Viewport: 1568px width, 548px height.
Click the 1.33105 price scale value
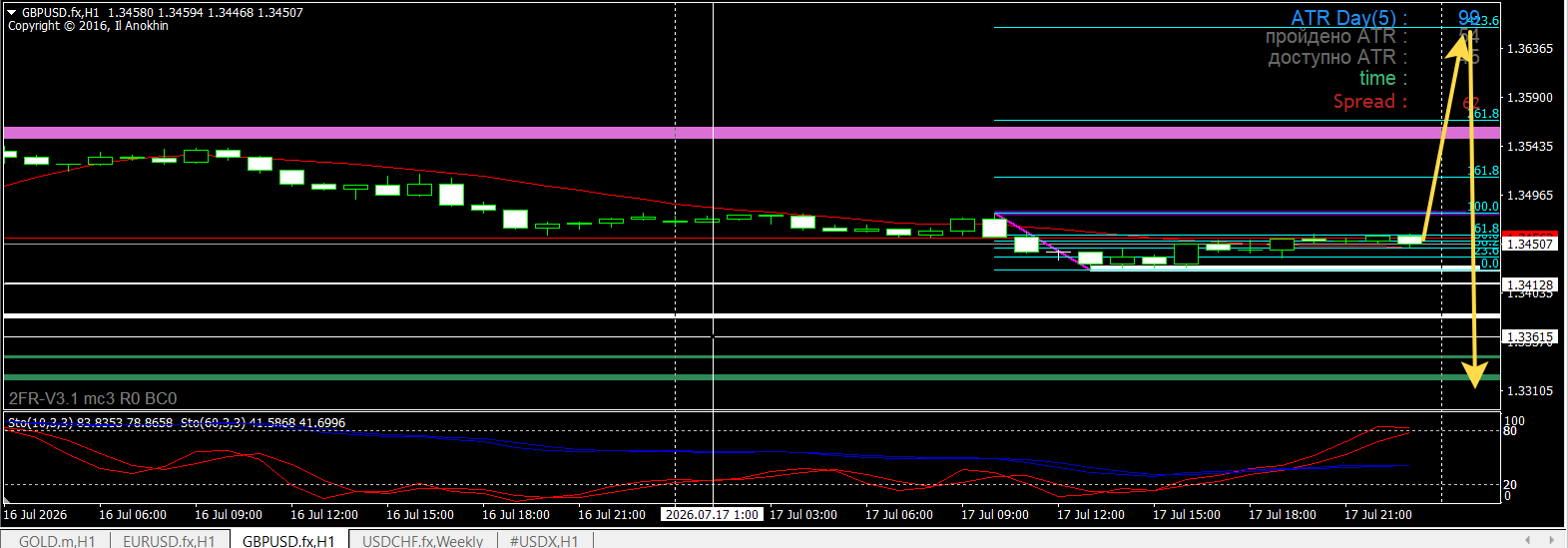point(1529,390)
